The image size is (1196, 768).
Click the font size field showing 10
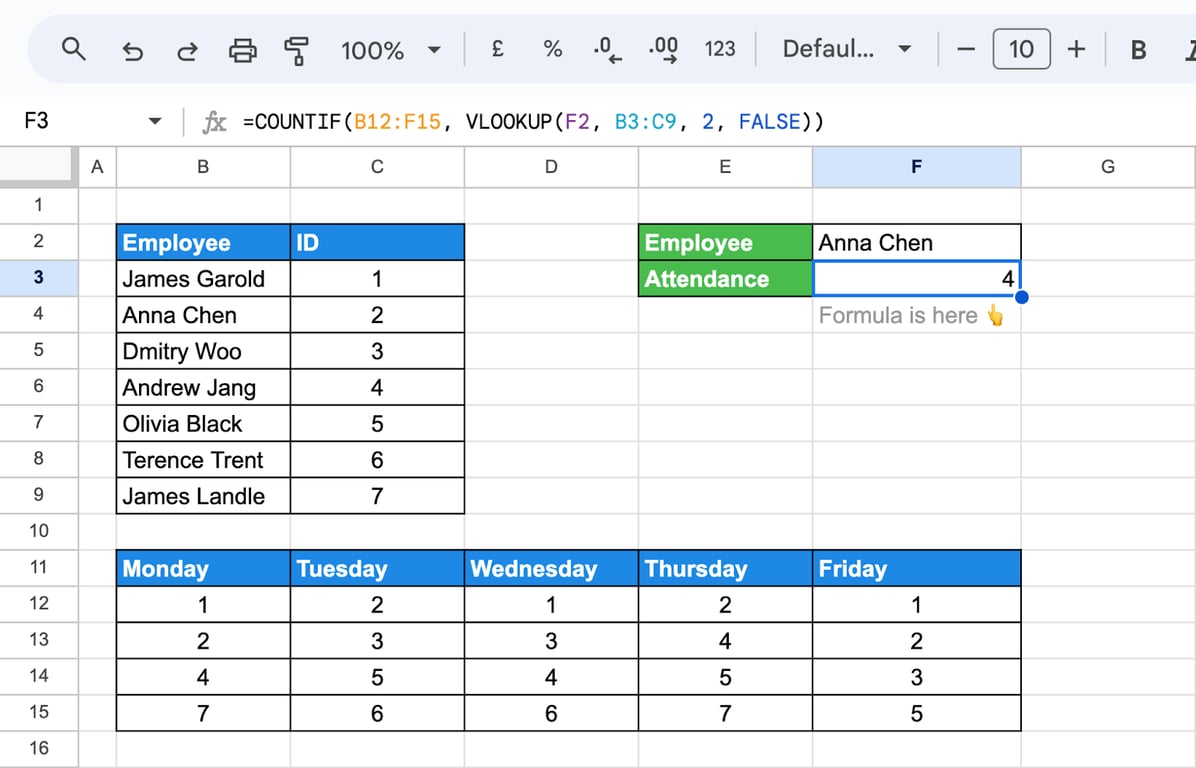pos(1021,50)
